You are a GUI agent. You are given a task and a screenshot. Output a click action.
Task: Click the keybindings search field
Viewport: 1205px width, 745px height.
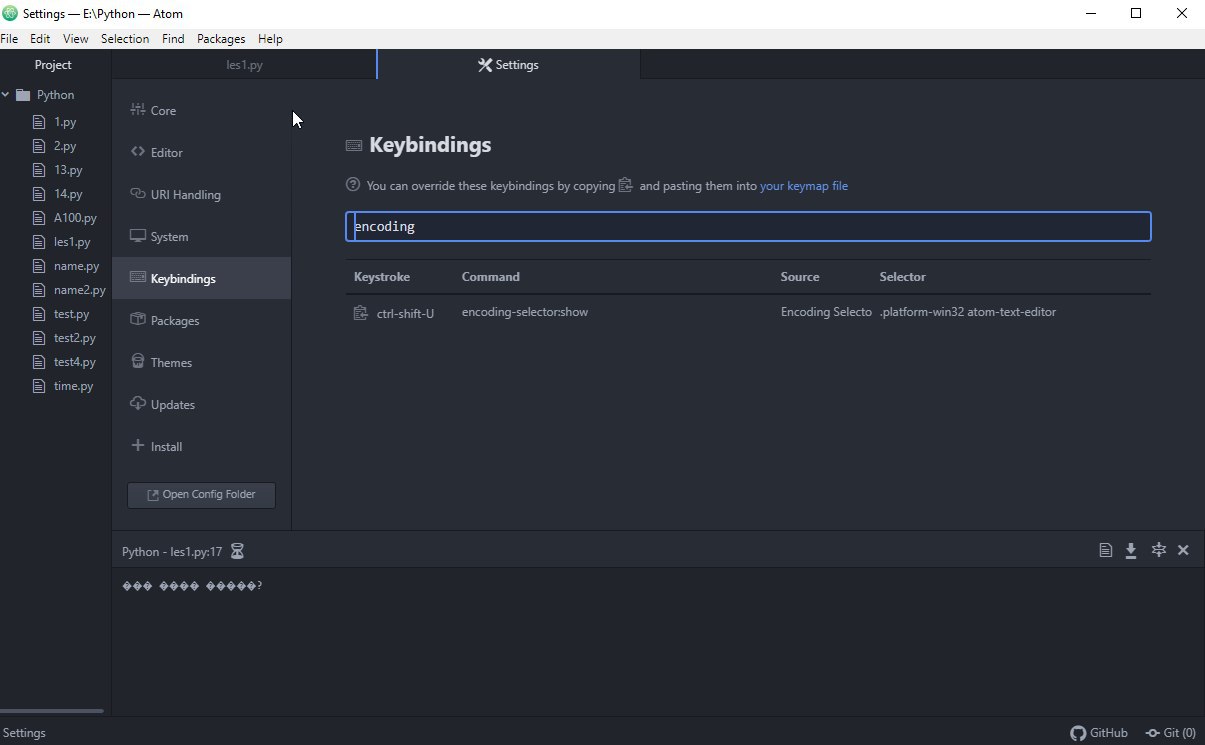[748, 227]
